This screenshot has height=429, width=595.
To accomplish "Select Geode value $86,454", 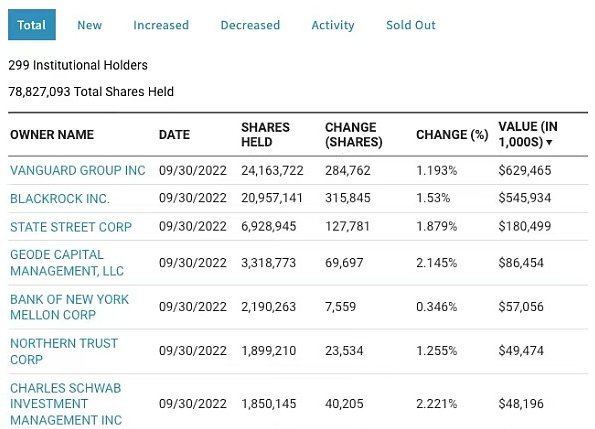I will pos(521,262).
